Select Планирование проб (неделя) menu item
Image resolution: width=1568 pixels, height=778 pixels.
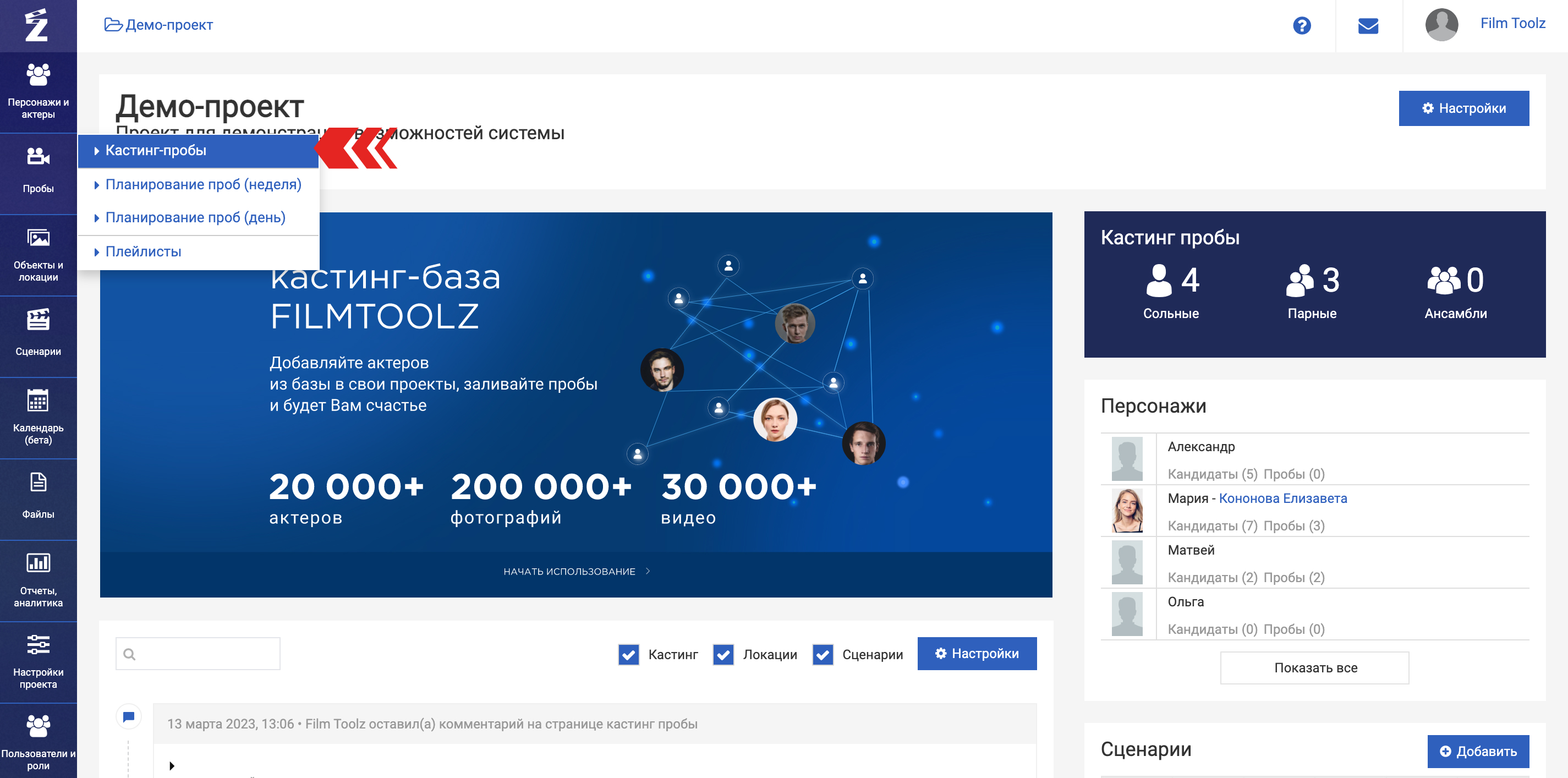tap(199, 184)
